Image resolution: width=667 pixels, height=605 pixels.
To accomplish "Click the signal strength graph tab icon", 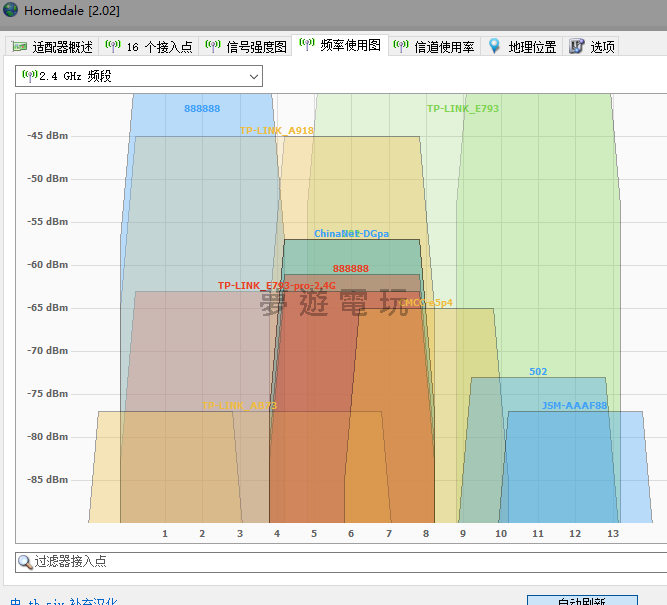I will pos(213,47).
